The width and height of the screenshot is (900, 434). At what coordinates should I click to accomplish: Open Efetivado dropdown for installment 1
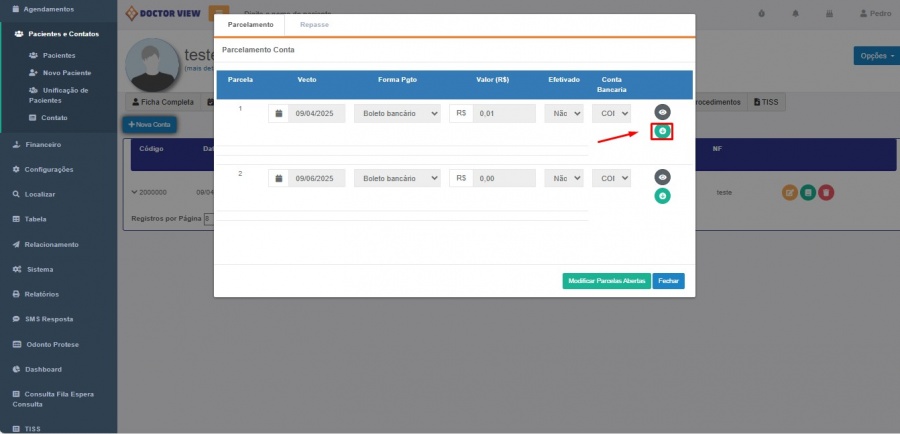point(563,114)
